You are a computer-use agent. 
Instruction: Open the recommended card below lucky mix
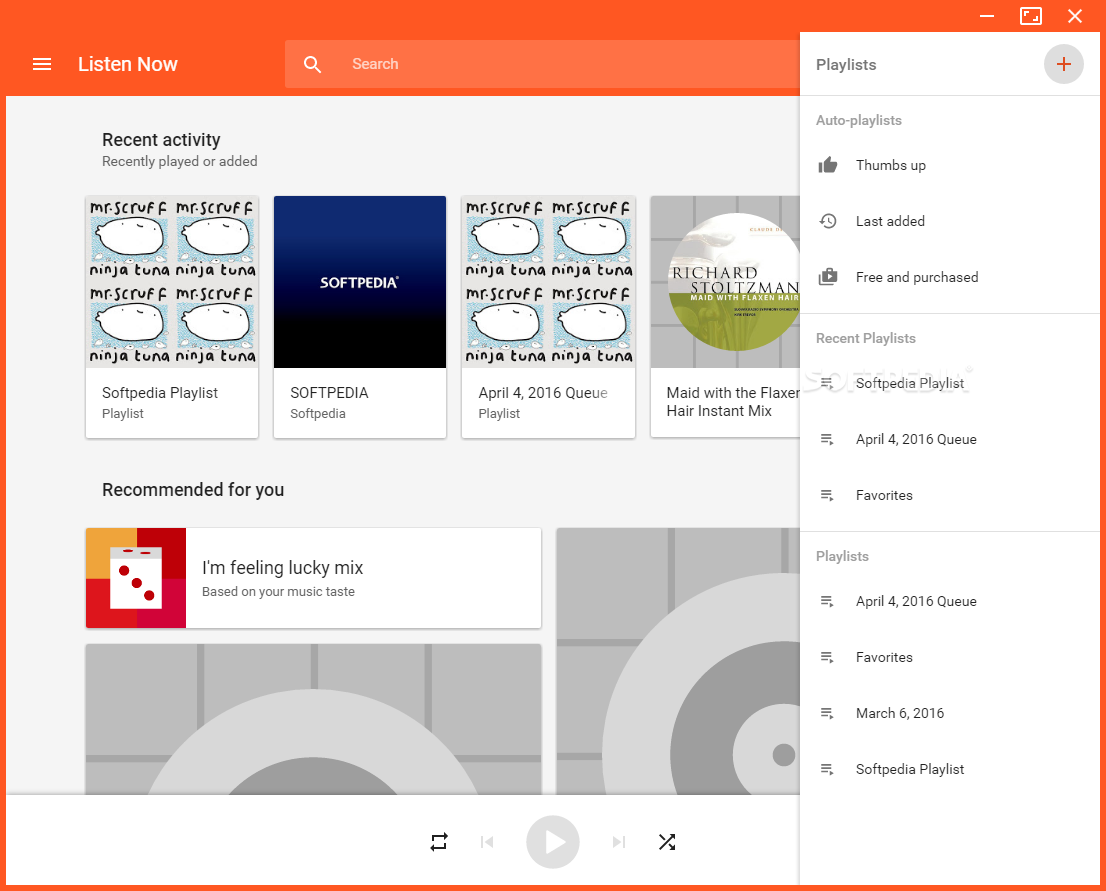pyautogui.click(x=313, y=719)
